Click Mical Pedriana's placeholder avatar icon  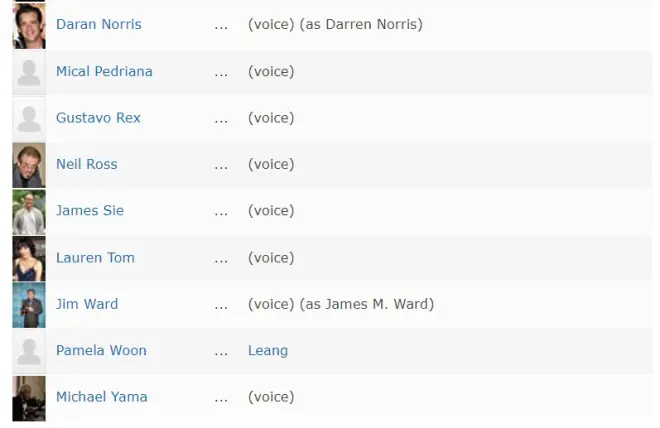point(29,72)
